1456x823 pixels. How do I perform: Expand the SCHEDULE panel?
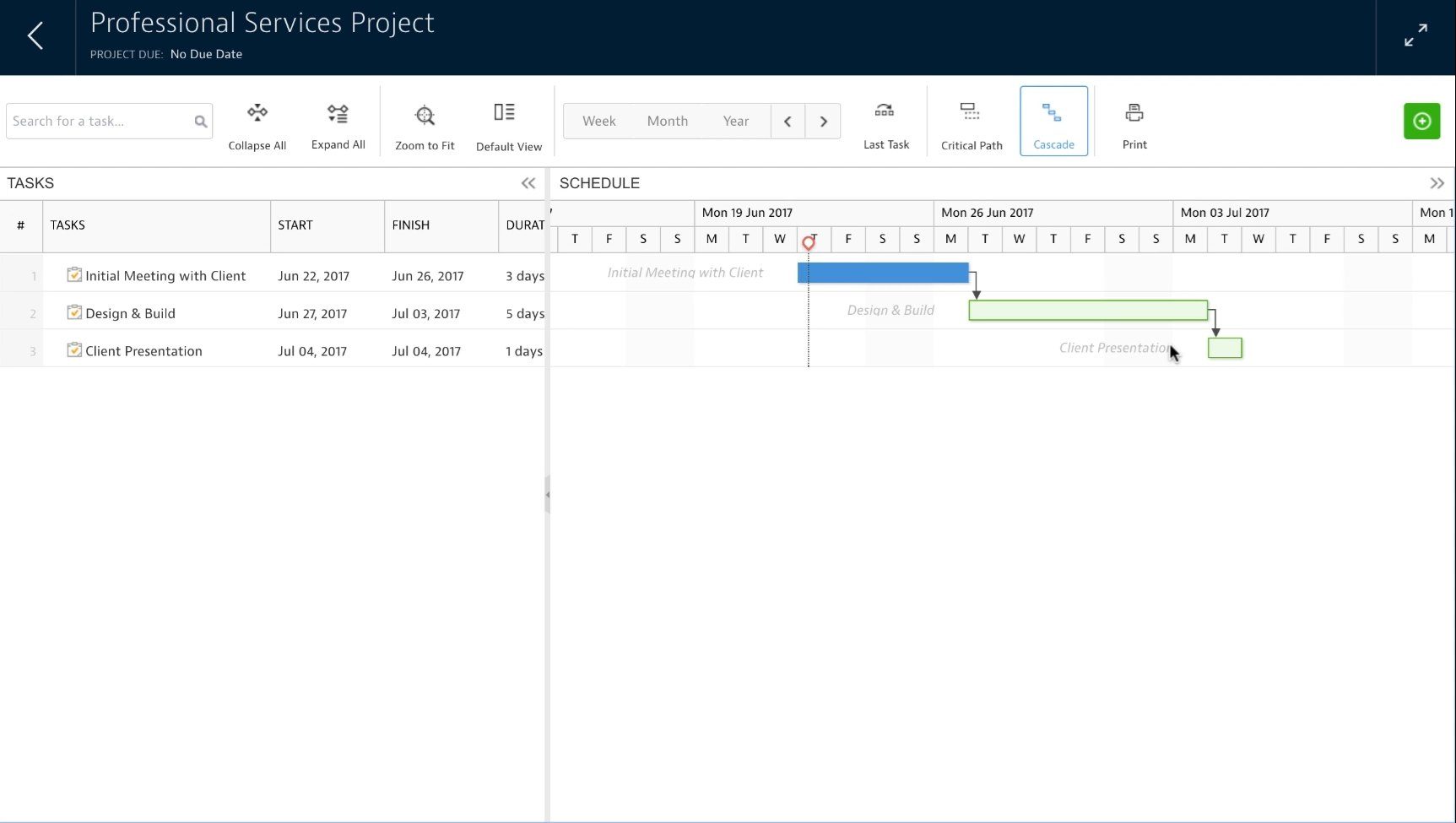[1437, 182]
